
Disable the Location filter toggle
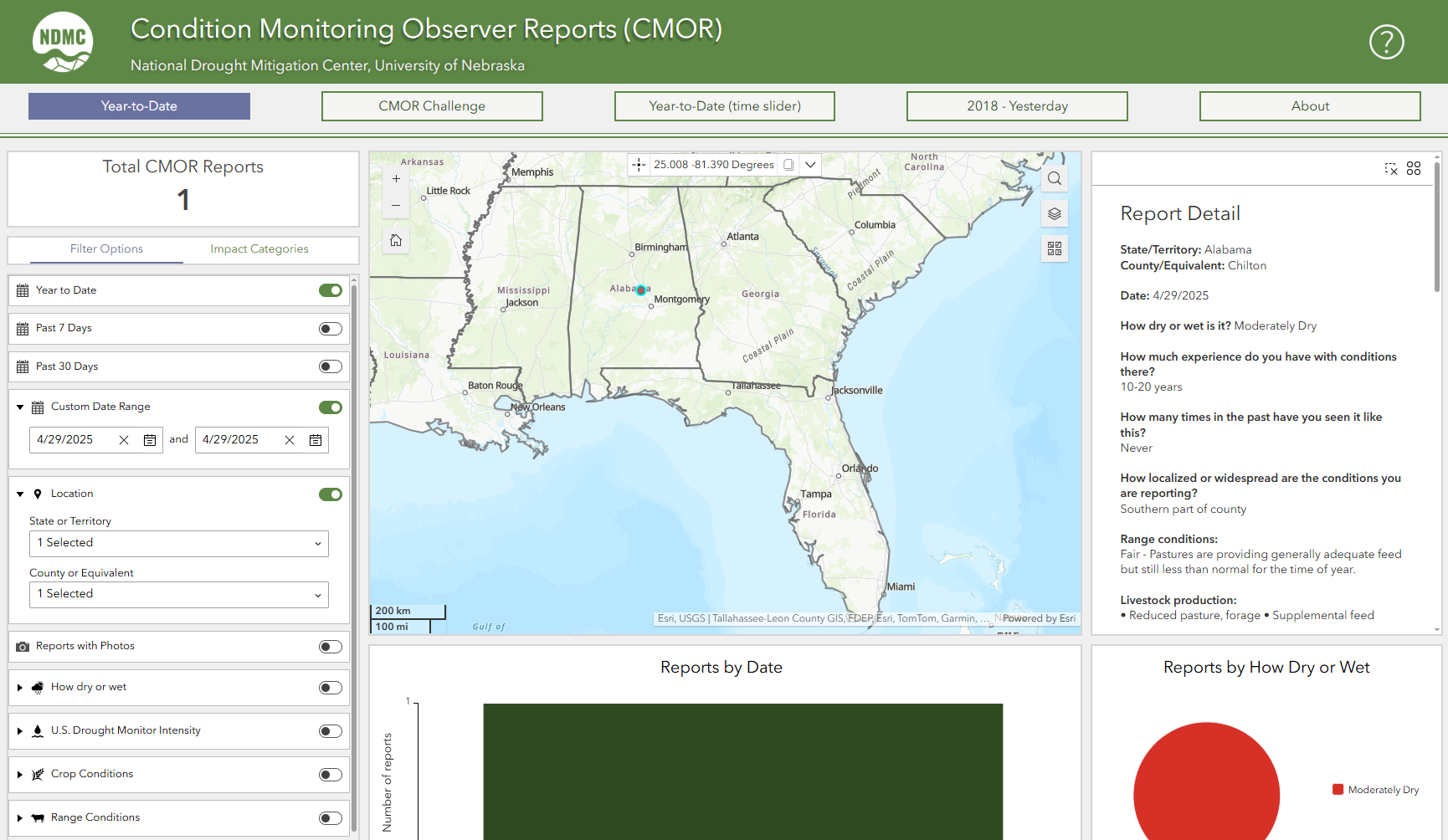pos(331,494)
